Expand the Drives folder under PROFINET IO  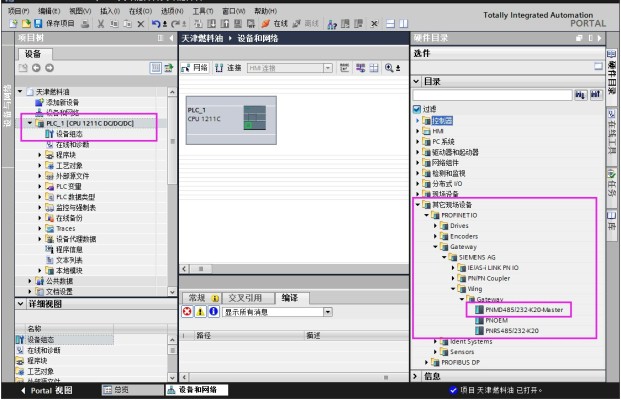pyautogui.click(x=436, y=226)
